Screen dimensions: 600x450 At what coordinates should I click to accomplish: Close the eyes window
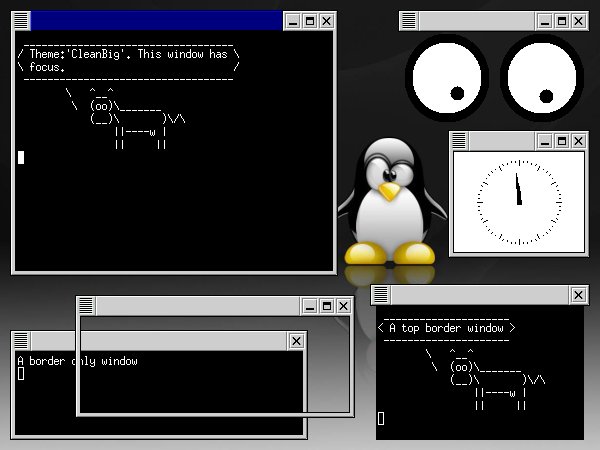[579, 21]
